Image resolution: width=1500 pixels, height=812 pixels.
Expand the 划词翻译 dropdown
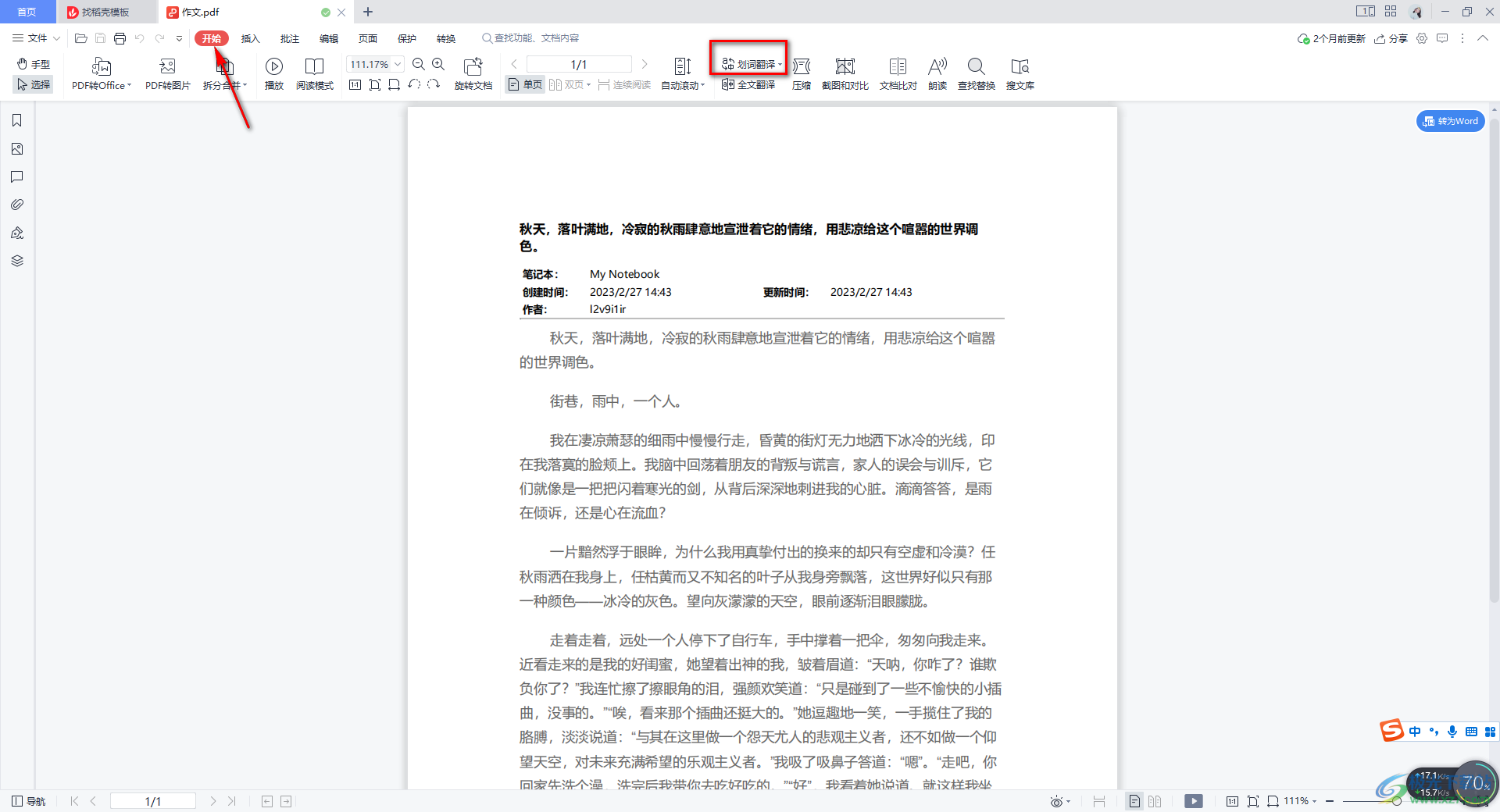click(x=780, y=65)
